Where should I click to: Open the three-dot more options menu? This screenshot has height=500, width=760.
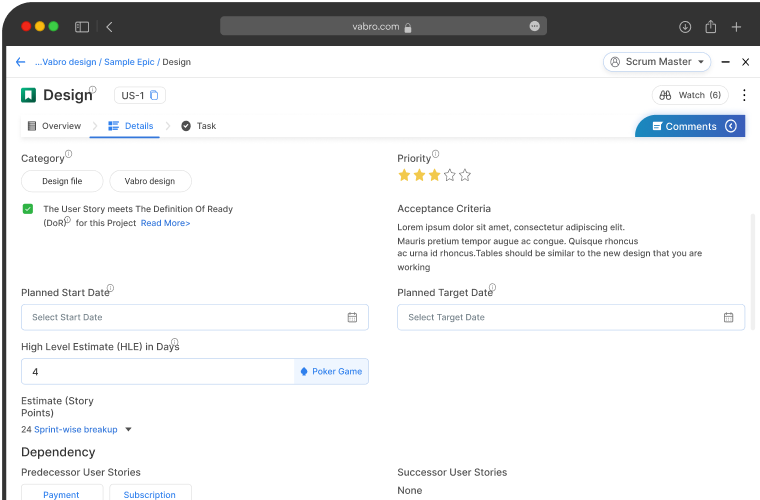(744, 95)
